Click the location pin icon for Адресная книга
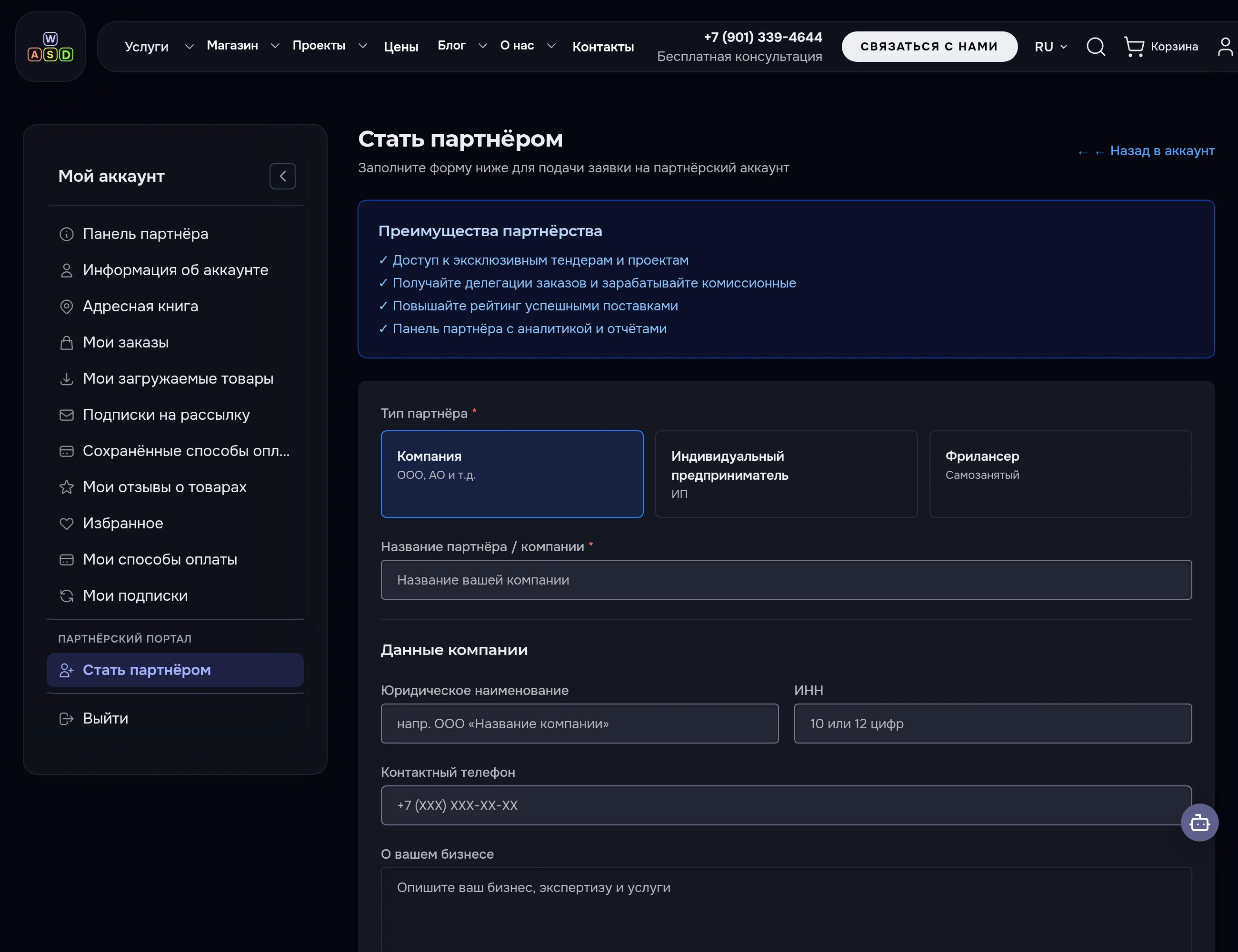Image resolution: width=1238 pixels, height=952 pixels. click(66, 307)
